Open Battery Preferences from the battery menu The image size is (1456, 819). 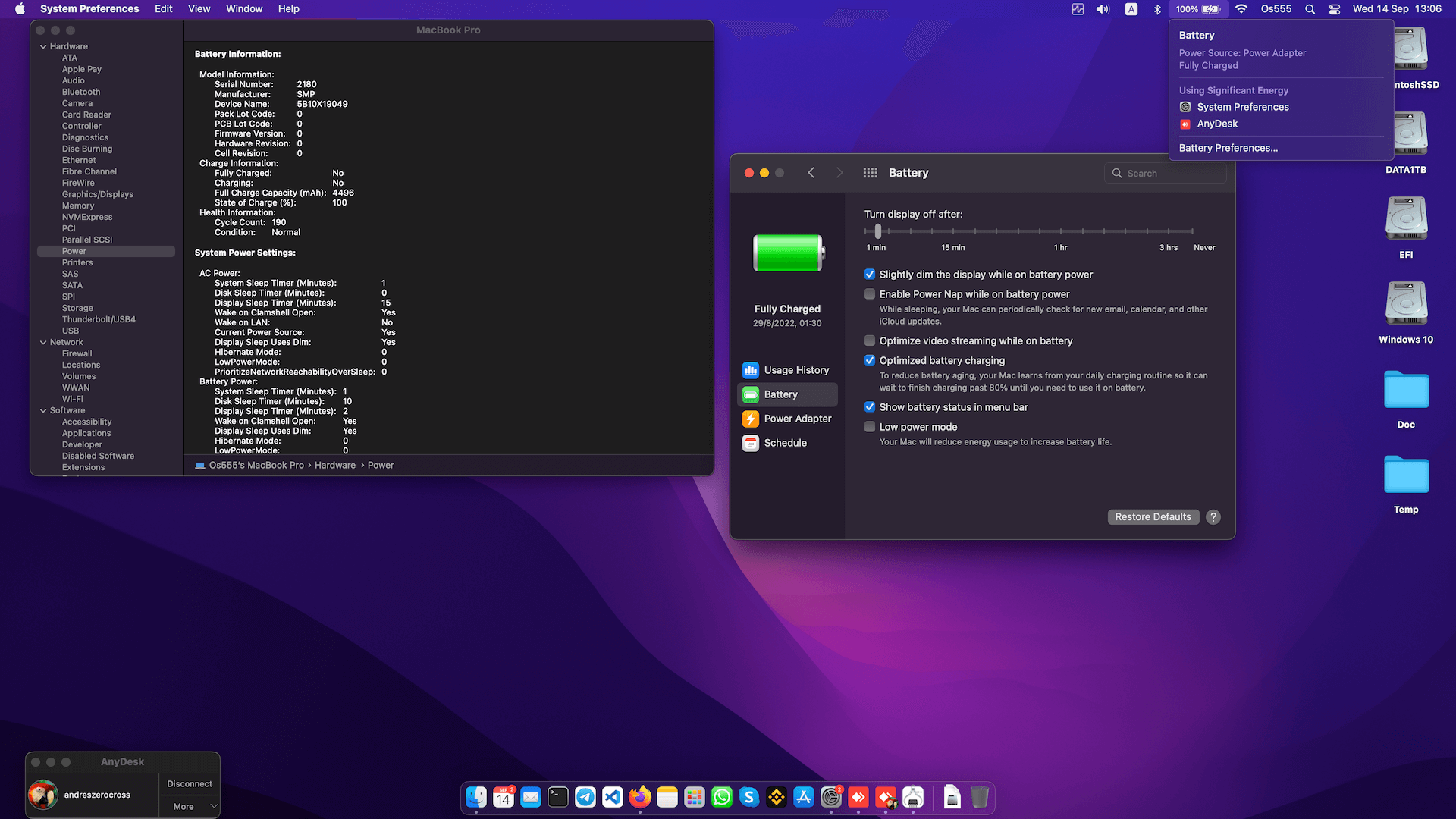1228,148
